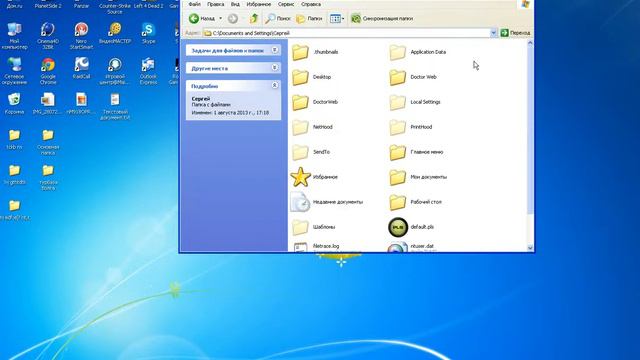Screen dimensions: 640x360
Task: Select the Application Data folder
Action: point(417,52)
